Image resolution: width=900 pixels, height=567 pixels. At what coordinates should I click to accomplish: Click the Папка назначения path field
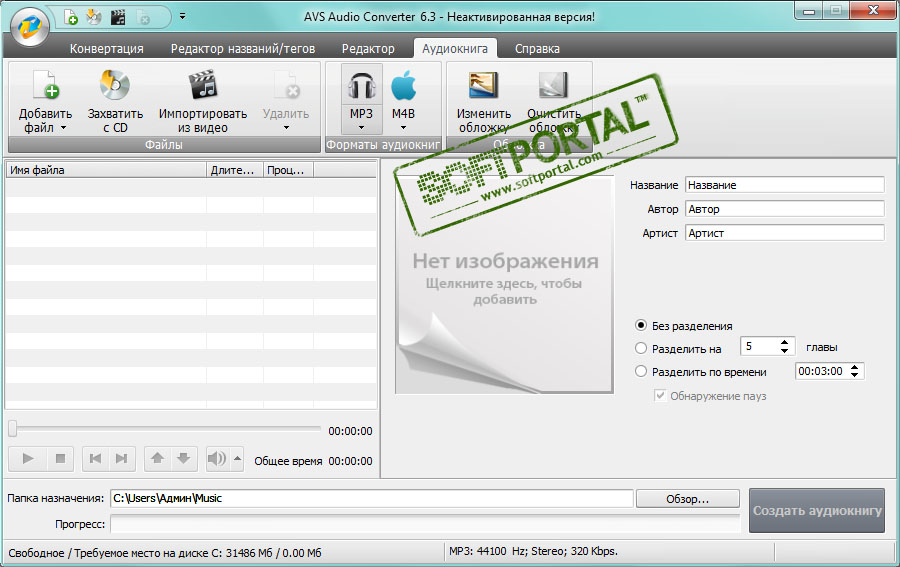pos(372,498)
